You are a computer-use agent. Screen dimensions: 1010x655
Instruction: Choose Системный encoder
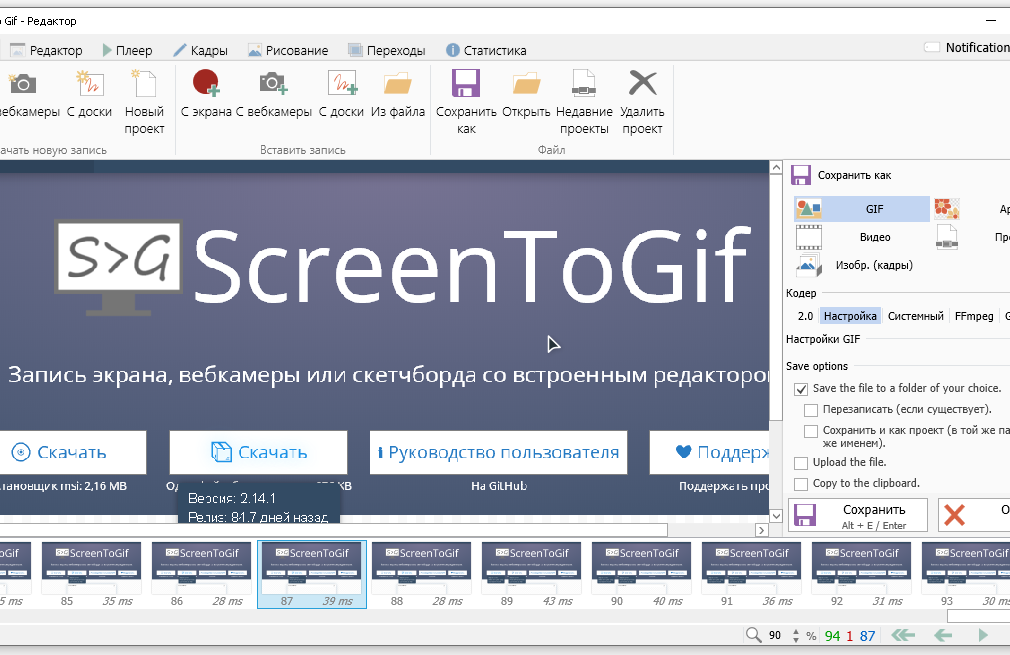(x=915, y=316)
